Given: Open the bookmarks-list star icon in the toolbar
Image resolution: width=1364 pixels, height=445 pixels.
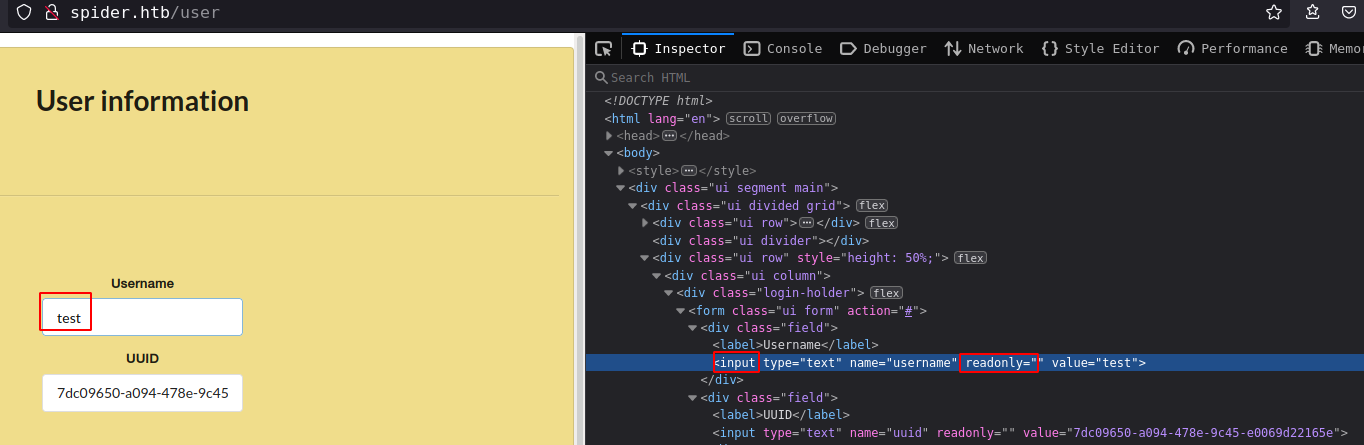Looking at the screenshot, I should (1313, 13).
